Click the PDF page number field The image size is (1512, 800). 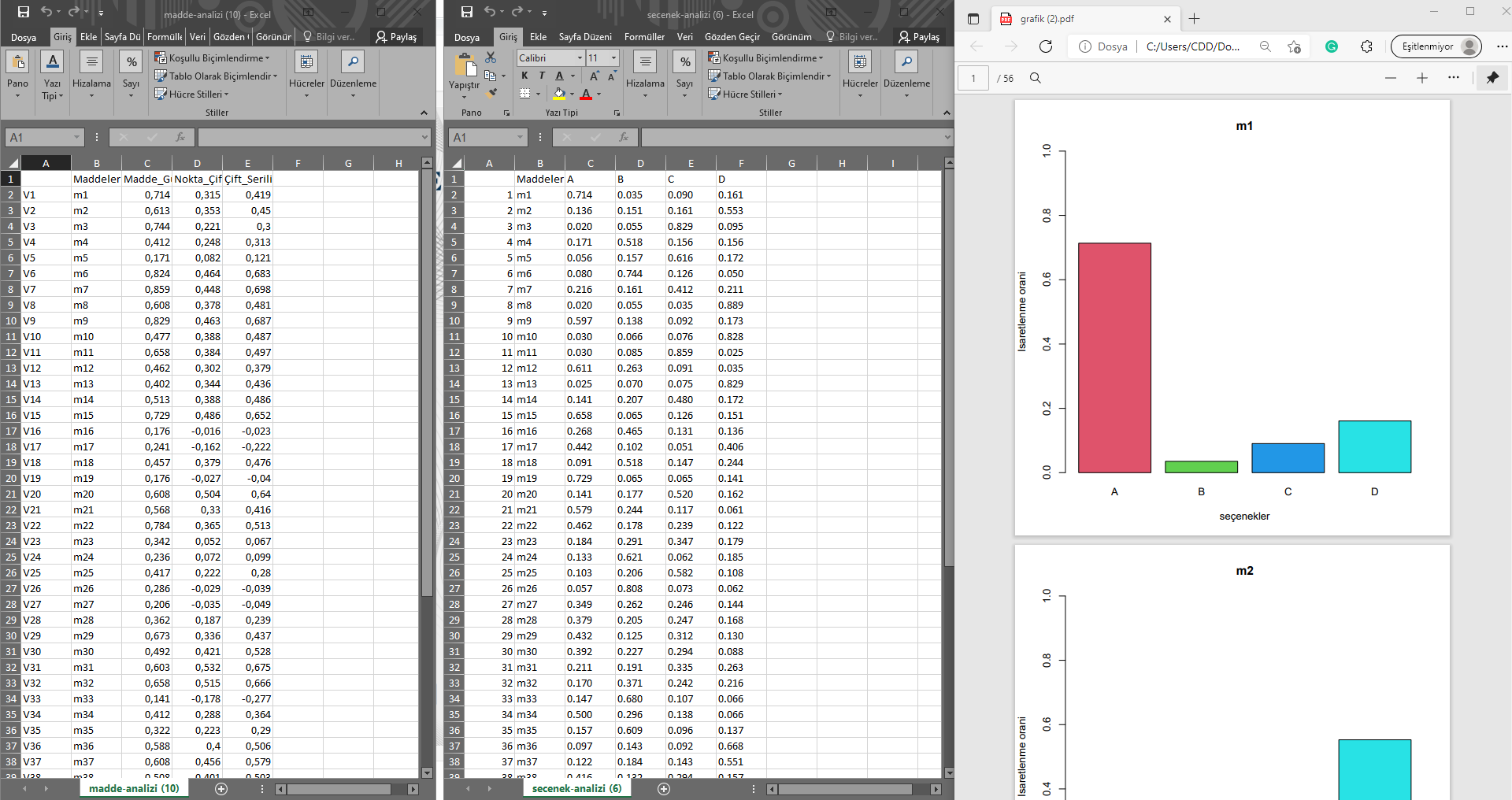click(x=973, y=78)
